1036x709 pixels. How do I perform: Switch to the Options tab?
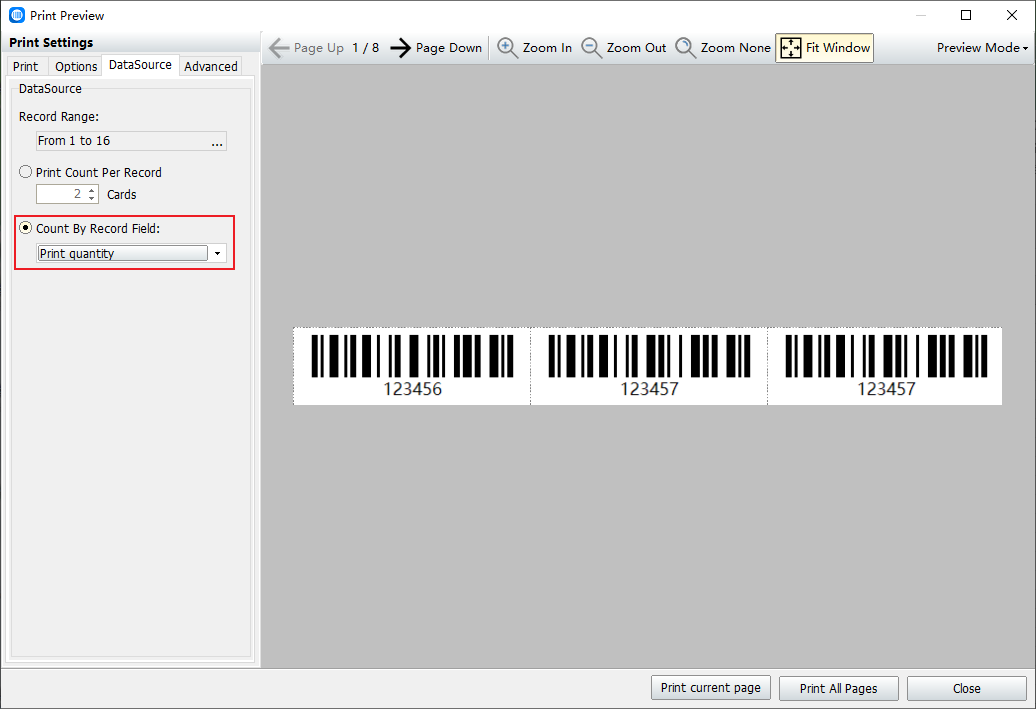(76, 66)
